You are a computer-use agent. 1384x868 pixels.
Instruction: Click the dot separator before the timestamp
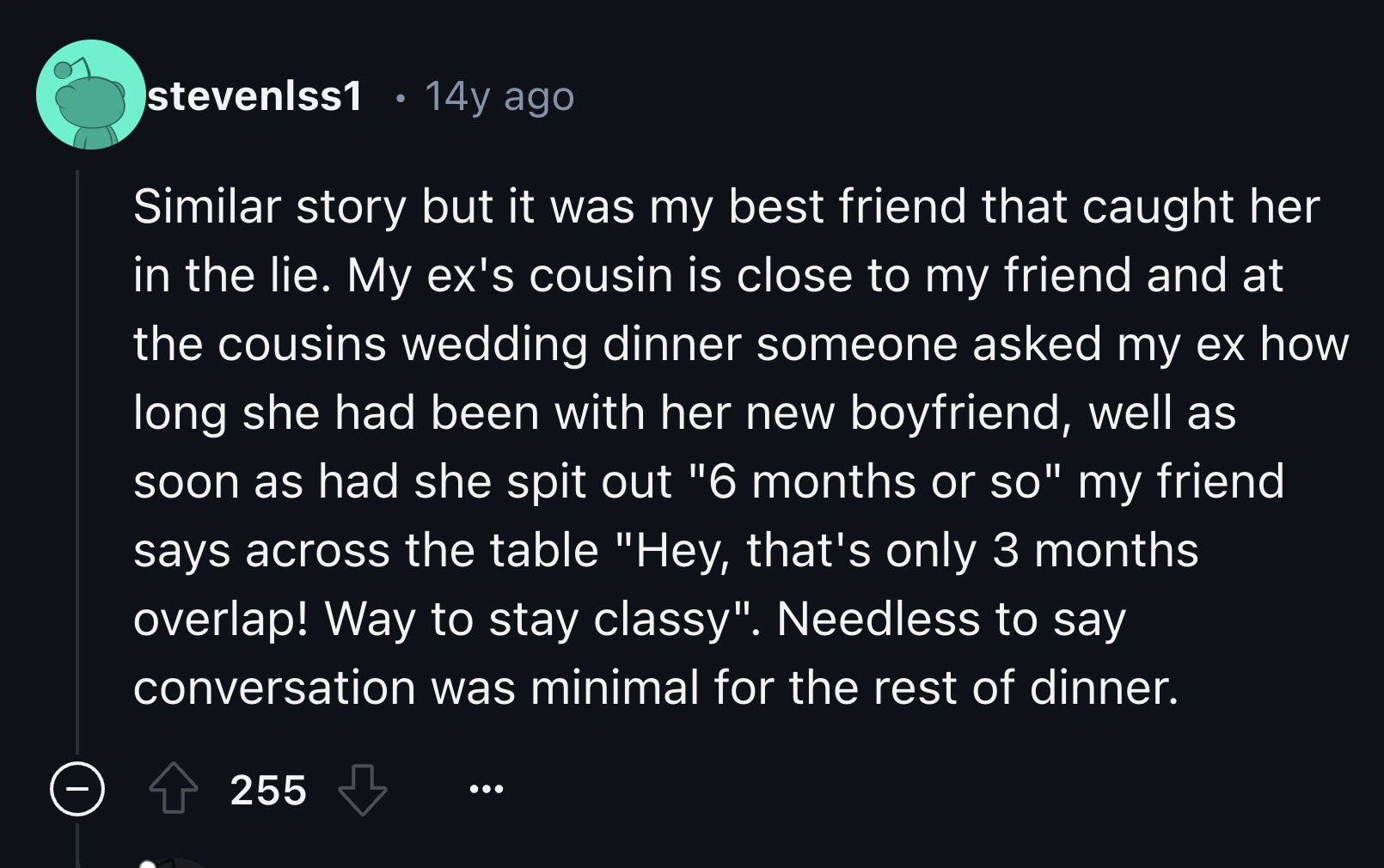(399, 97)
